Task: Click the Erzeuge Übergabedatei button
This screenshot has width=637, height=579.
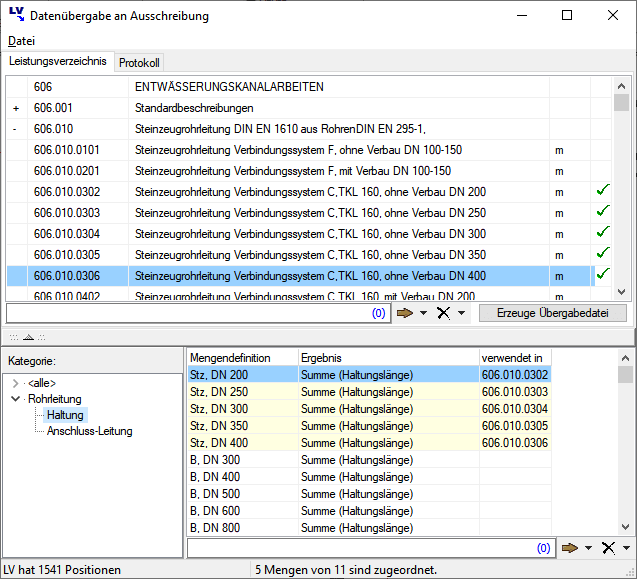Action: pyautogui.click(x=552, y=313)
